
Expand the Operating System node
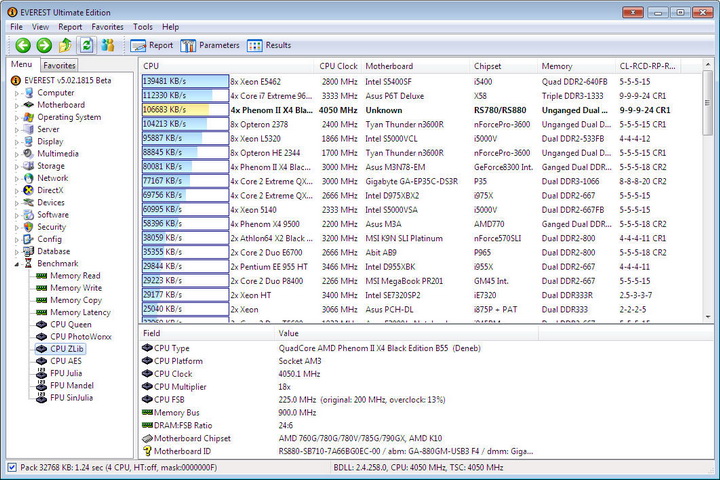coord(17,118)
